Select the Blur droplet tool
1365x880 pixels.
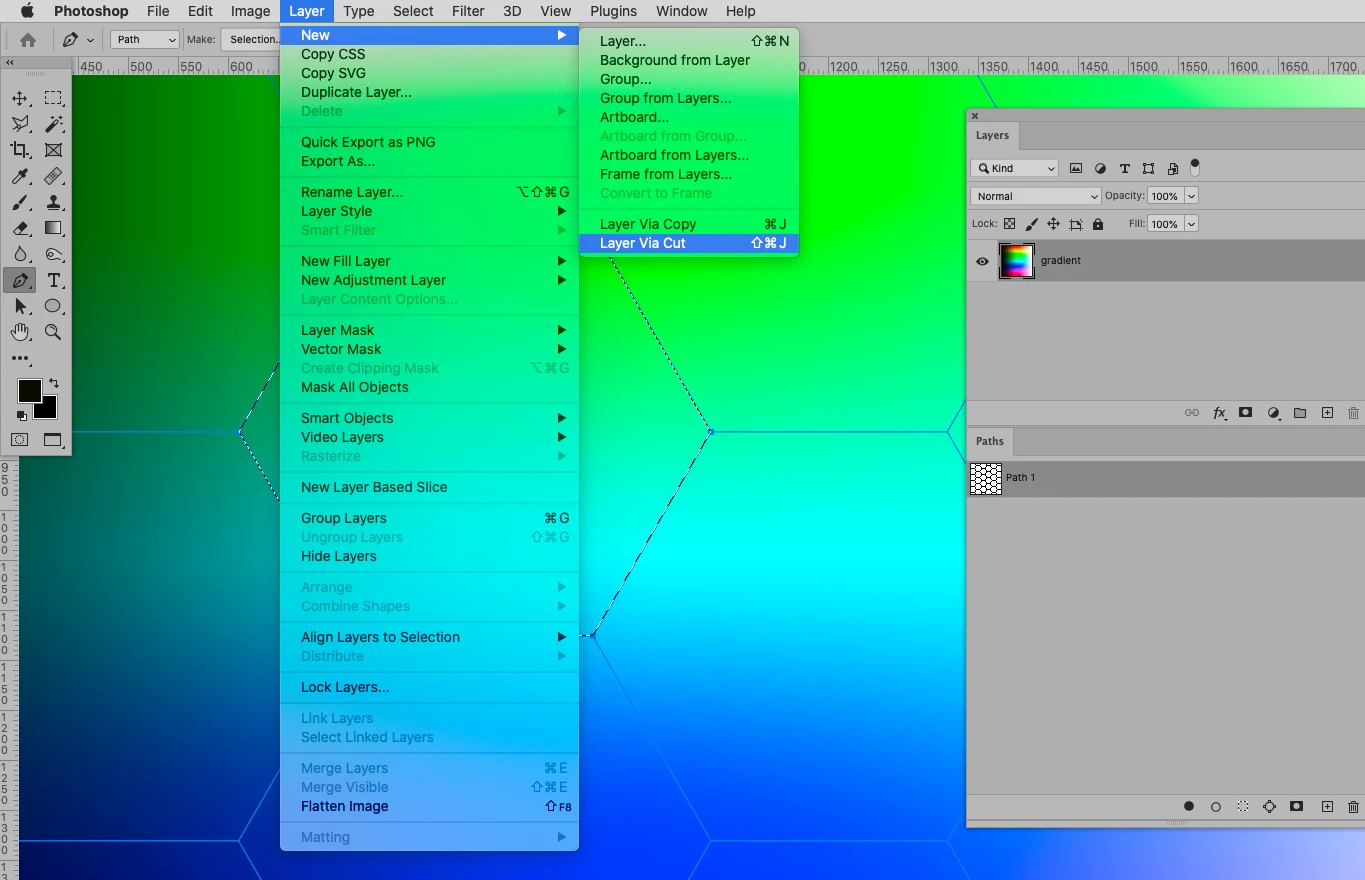click(x=20, y=254)
